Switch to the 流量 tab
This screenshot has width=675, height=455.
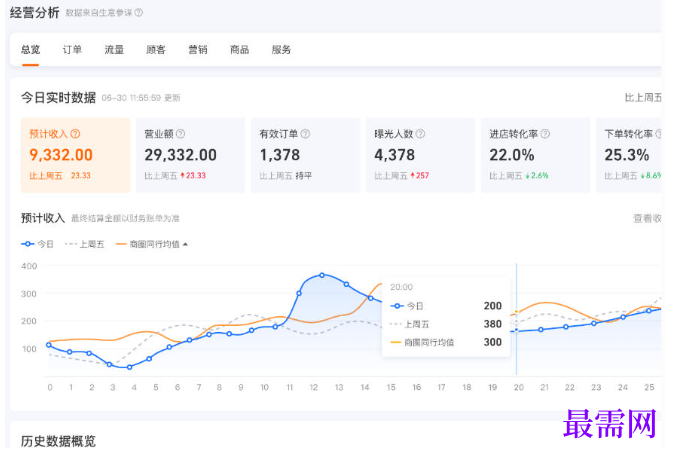click(114, 50)
